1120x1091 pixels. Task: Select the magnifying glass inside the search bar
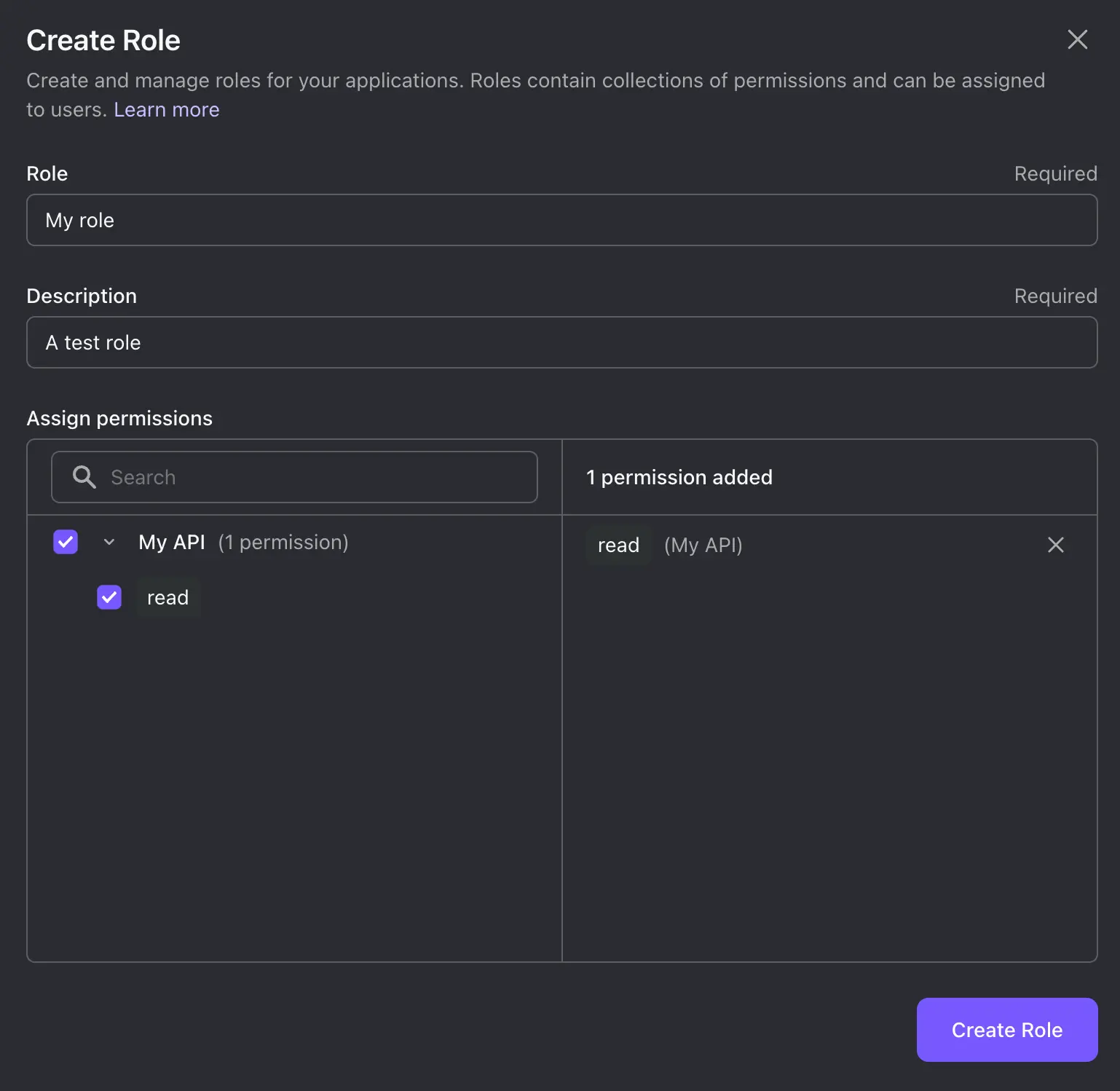pyautogui.click(x=83, y=477)
